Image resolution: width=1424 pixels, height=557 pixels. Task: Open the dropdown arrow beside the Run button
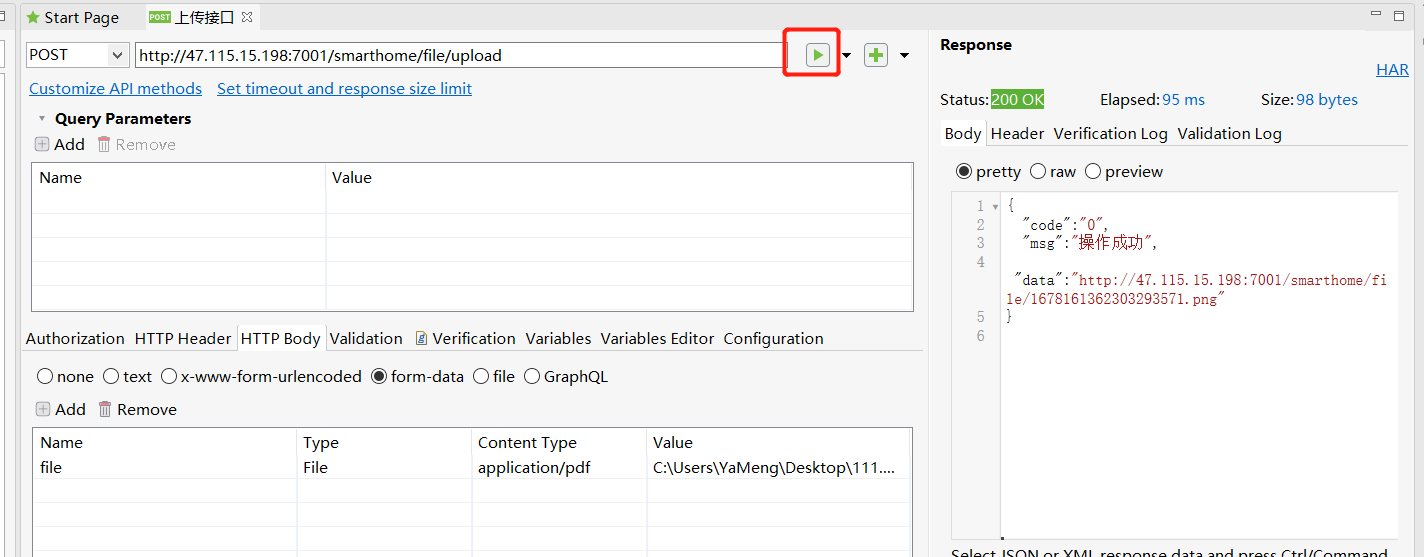tap(847, 56)
